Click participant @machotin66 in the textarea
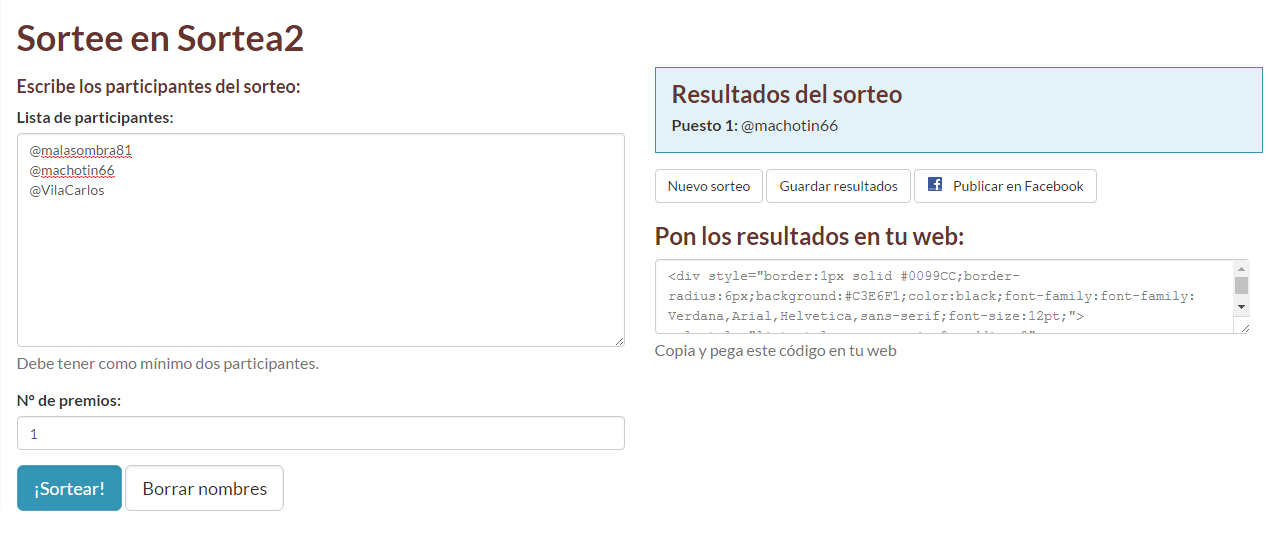1268x534 pixels. (x=72, y=170)
